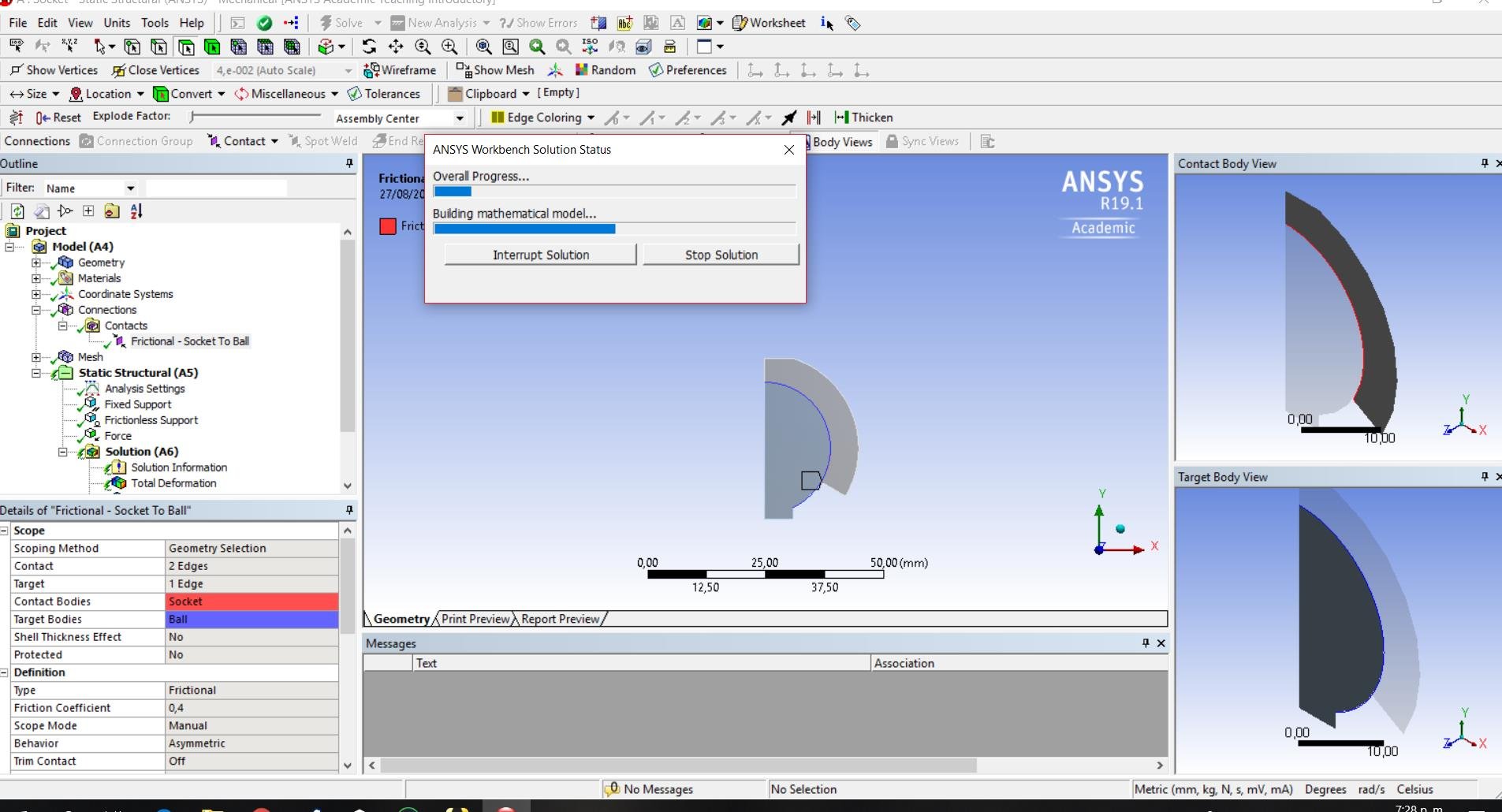The width and height of the screenshot is (1502, 812).
Task: Click the Pan view tool
Action: coord(396,47)
